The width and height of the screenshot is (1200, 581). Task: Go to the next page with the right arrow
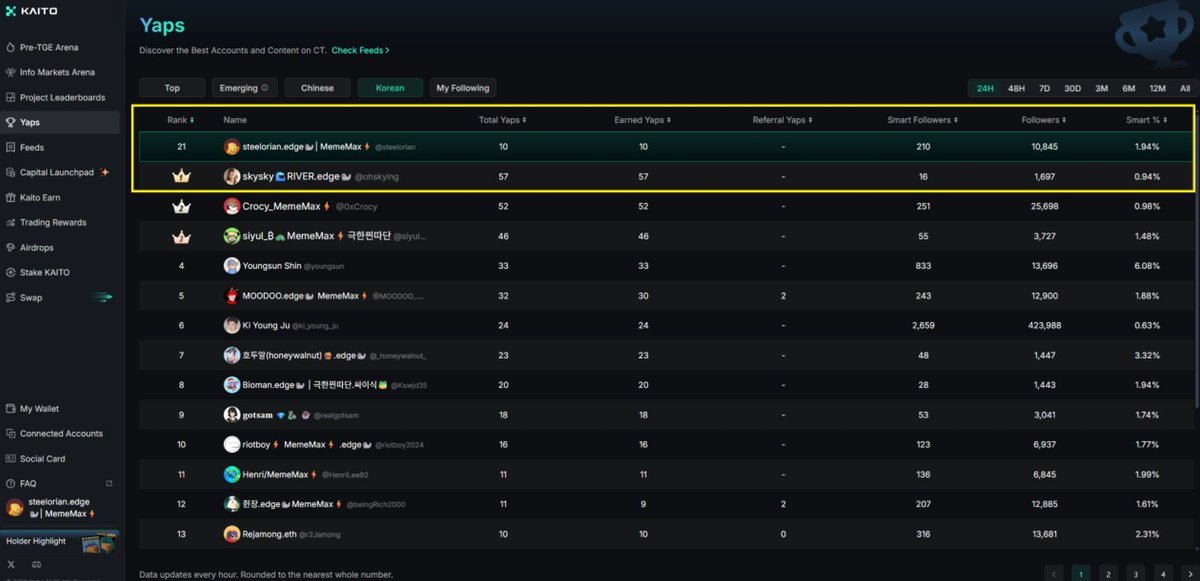[1189, 573]
